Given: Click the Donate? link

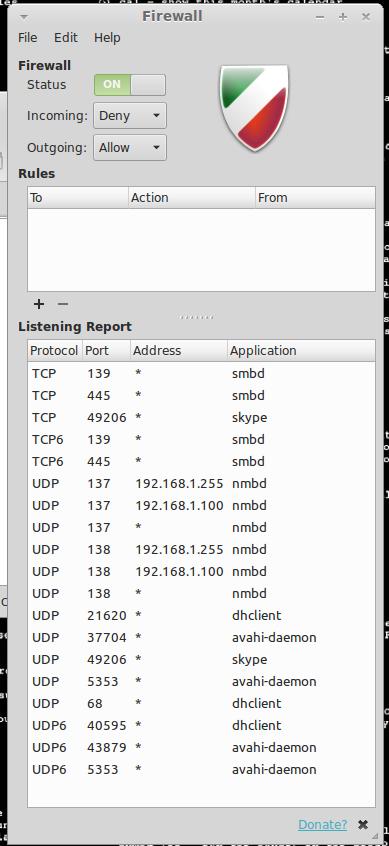Looking at the screenshot, I should click(322, 824).
